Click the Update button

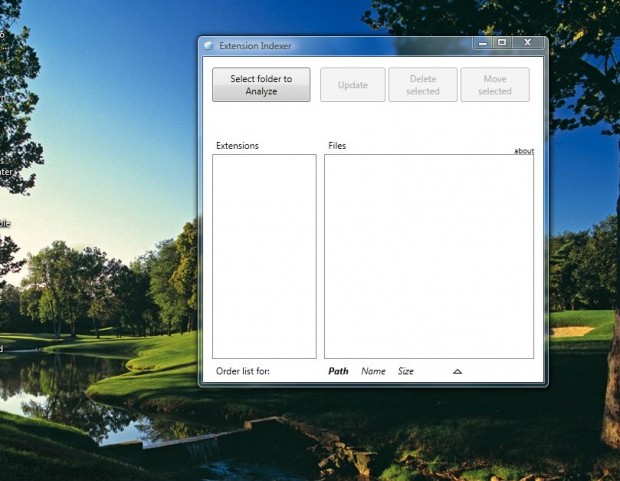pyautogui.click(x=353, y=85)
